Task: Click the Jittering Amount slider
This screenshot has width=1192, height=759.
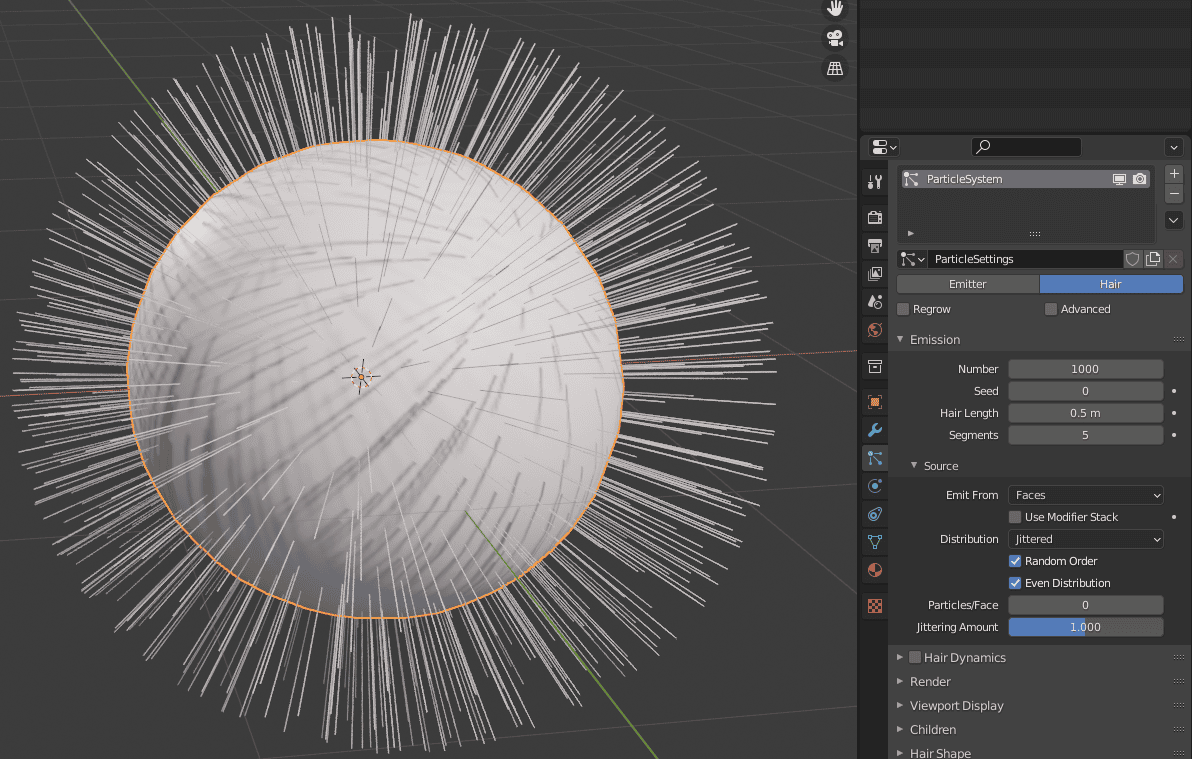Action: click(1085, 627)
